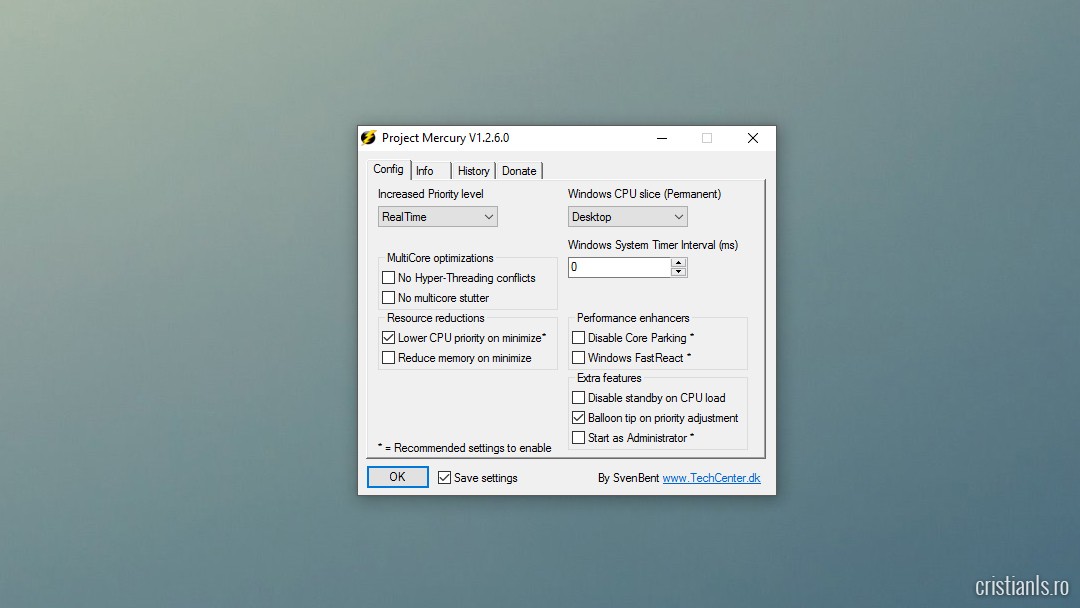Minimize the Project Mercury window

[662, 138]
